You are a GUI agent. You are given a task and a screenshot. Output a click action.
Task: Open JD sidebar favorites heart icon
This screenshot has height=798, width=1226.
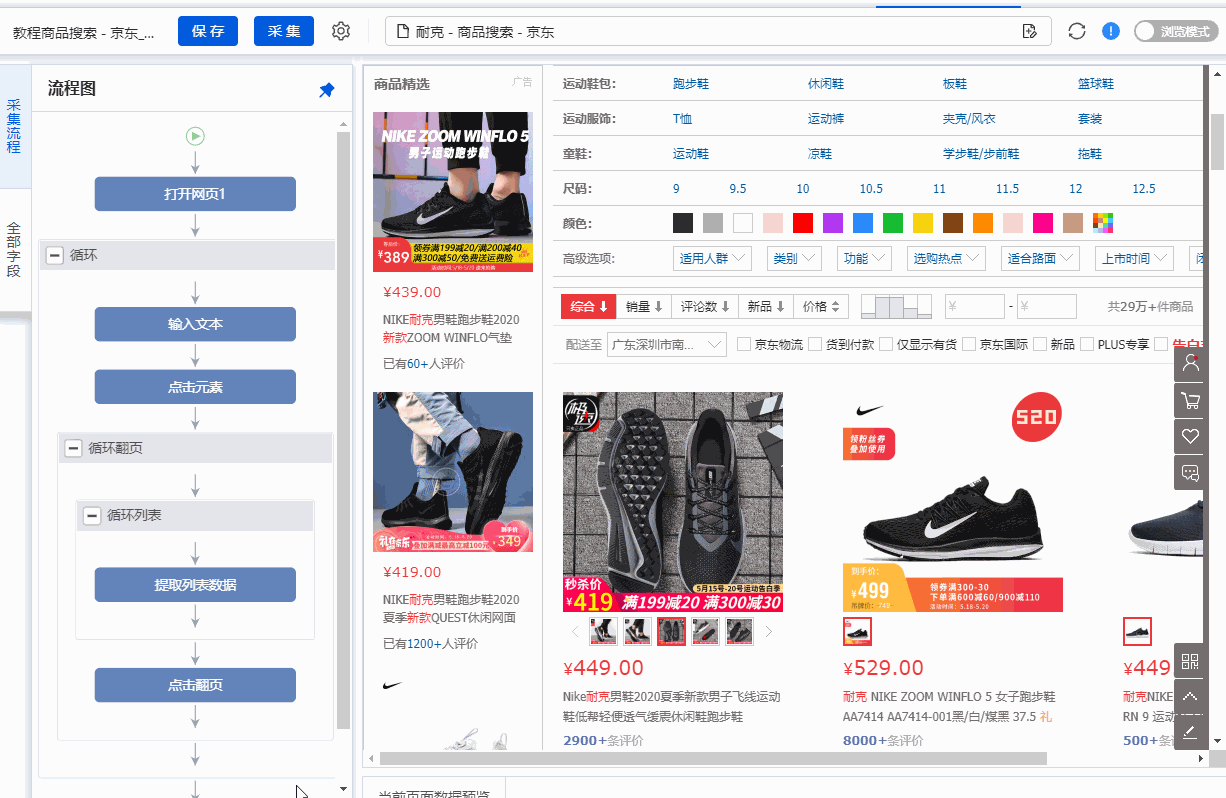[x=1190, y=436]
